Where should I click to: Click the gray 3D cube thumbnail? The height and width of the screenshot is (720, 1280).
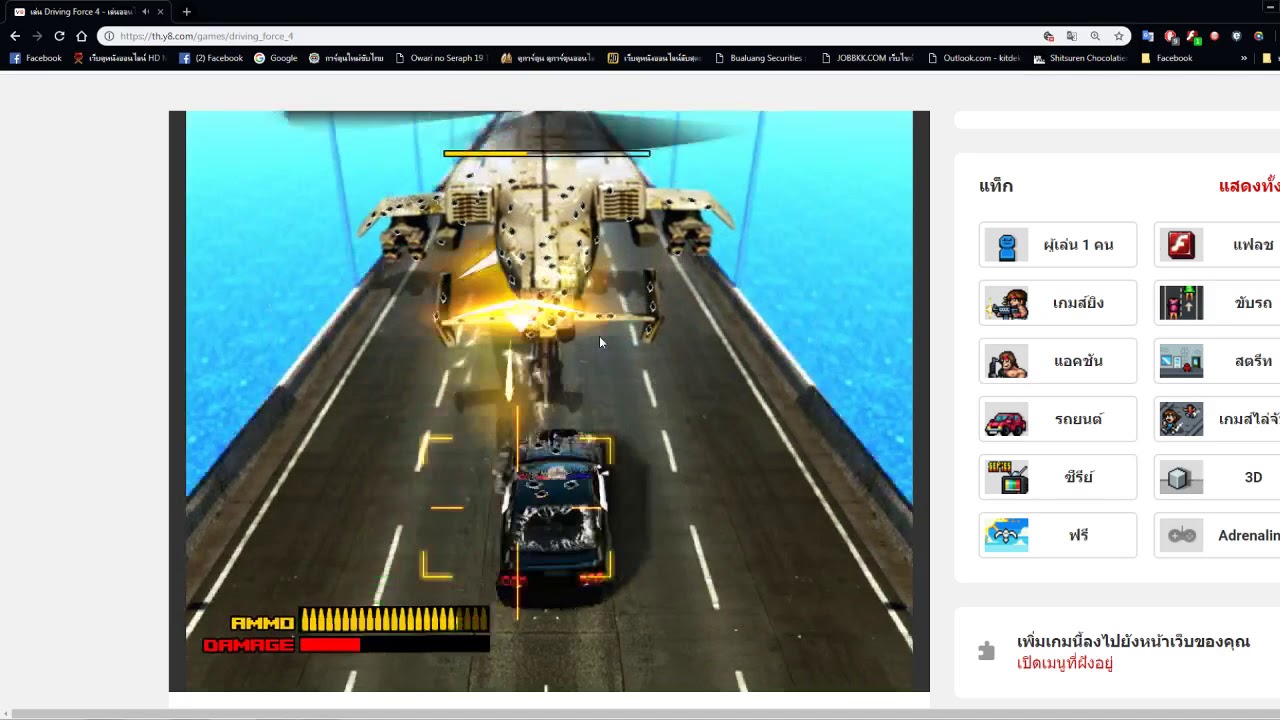coord(1181,477)
